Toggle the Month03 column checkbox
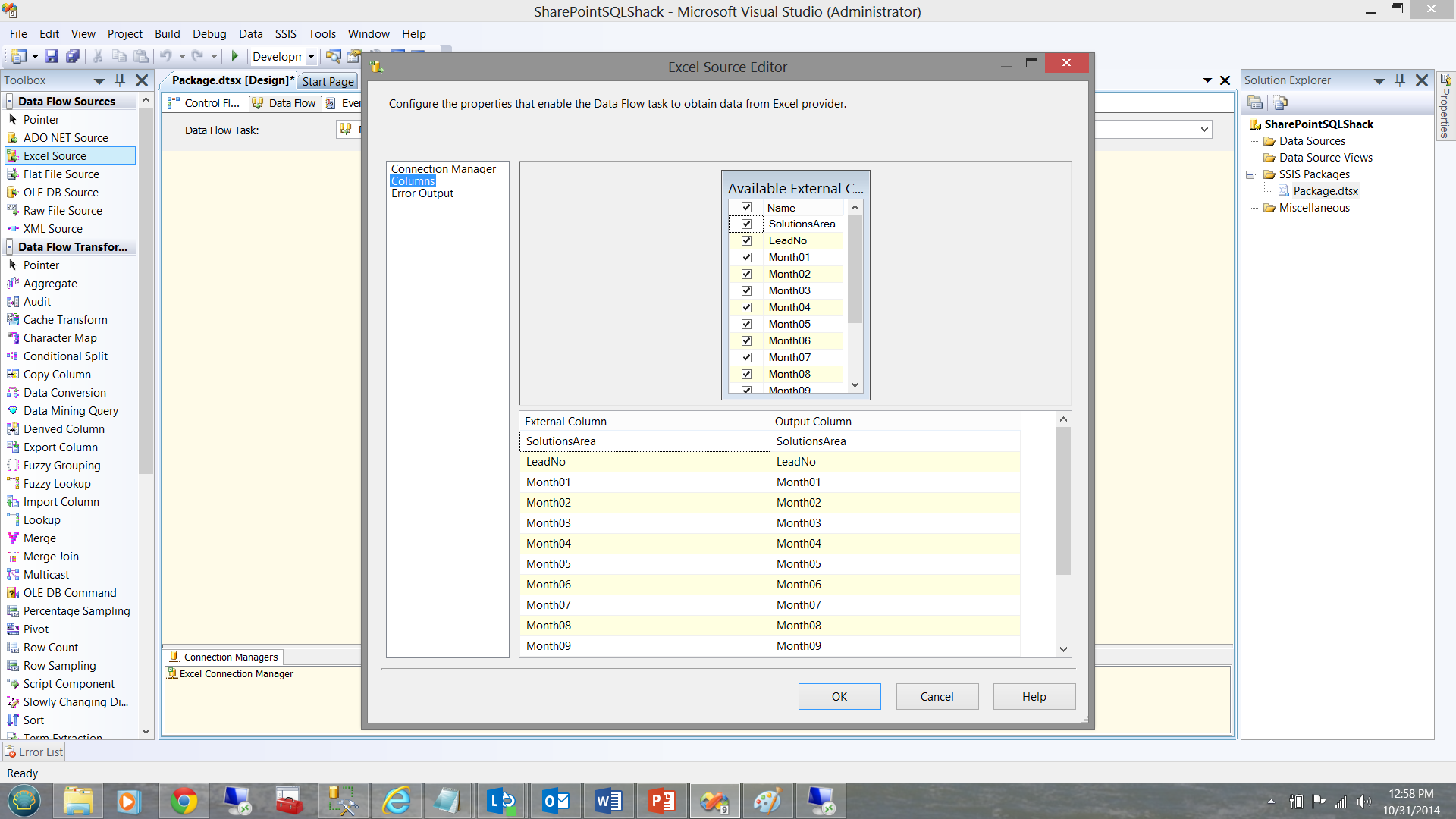This screenshot has height=819, width=1456. coord(746,290)
